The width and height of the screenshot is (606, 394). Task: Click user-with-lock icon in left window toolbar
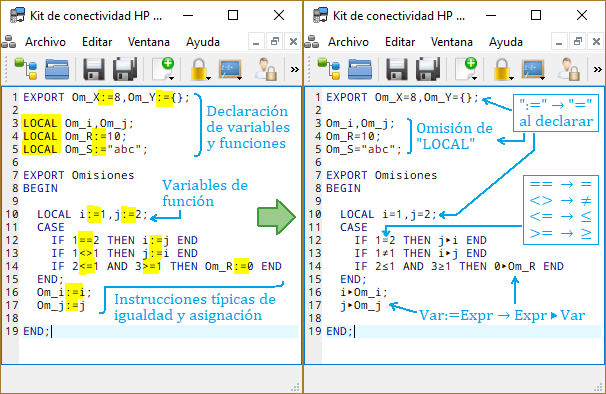click(266, 69)
